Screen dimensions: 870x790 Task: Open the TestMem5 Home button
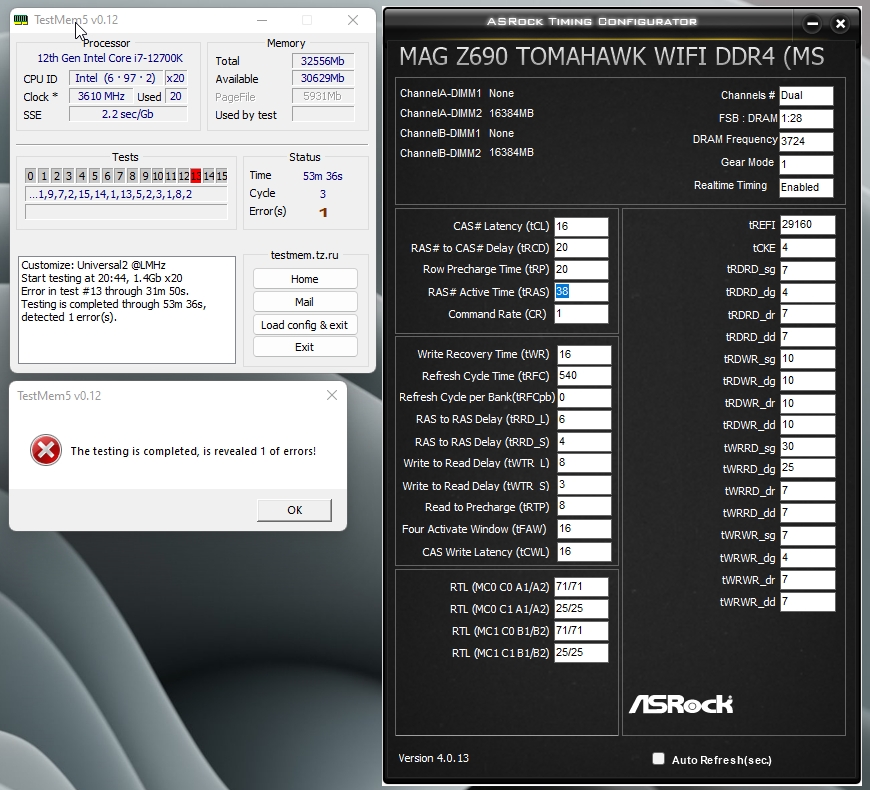[x=305, y=279]
